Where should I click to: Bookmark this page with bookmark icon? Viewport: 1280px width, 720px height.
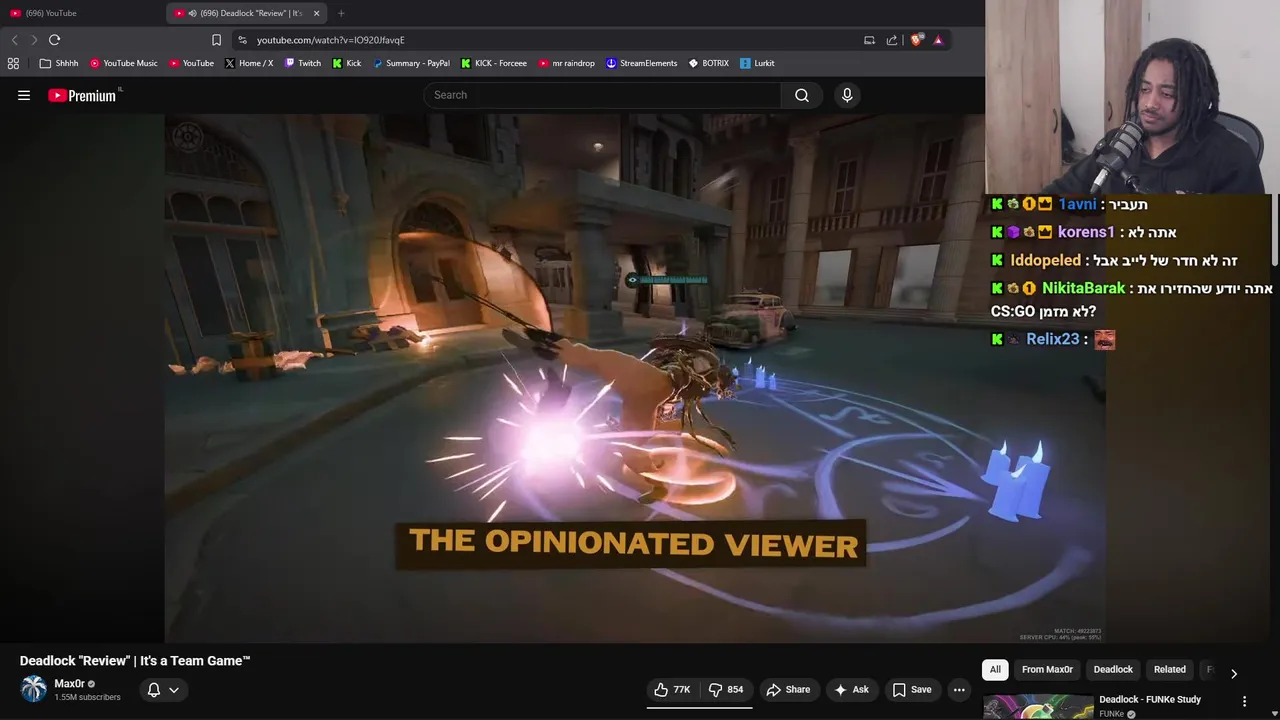pyautogui.click(x=216, y=40)
